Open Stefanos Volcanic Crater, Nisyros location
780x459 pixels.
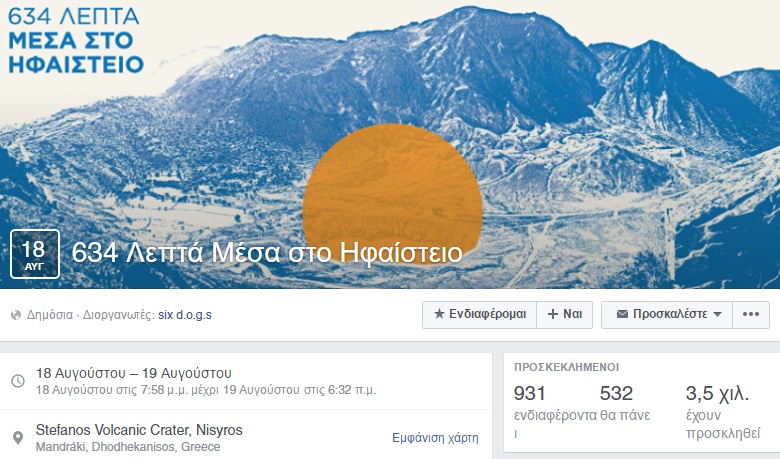click(x=139, y=430)
